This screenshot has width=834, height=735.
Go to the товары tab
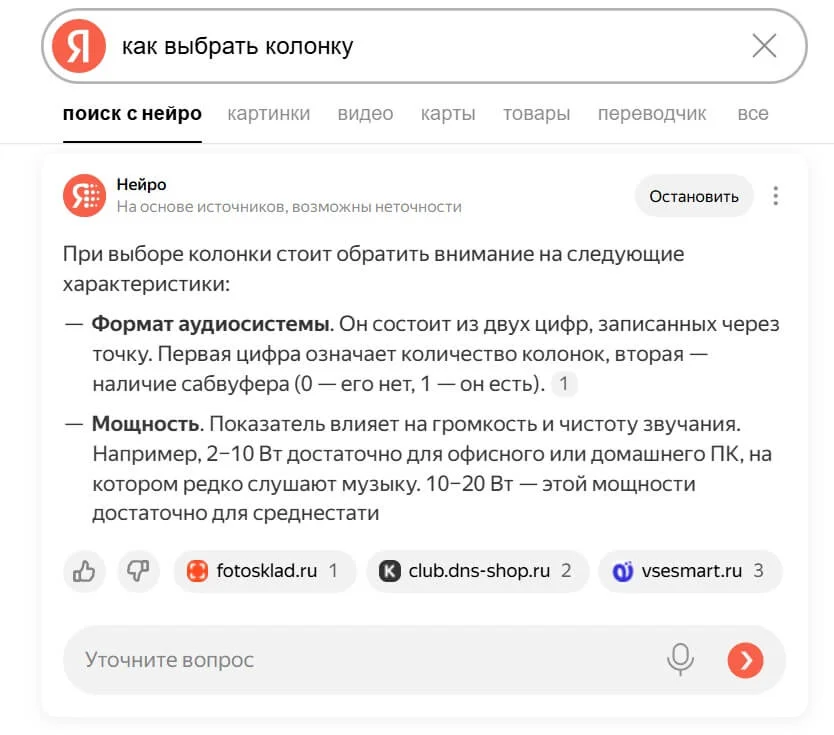pyautogui.click(x=536, y=113)
